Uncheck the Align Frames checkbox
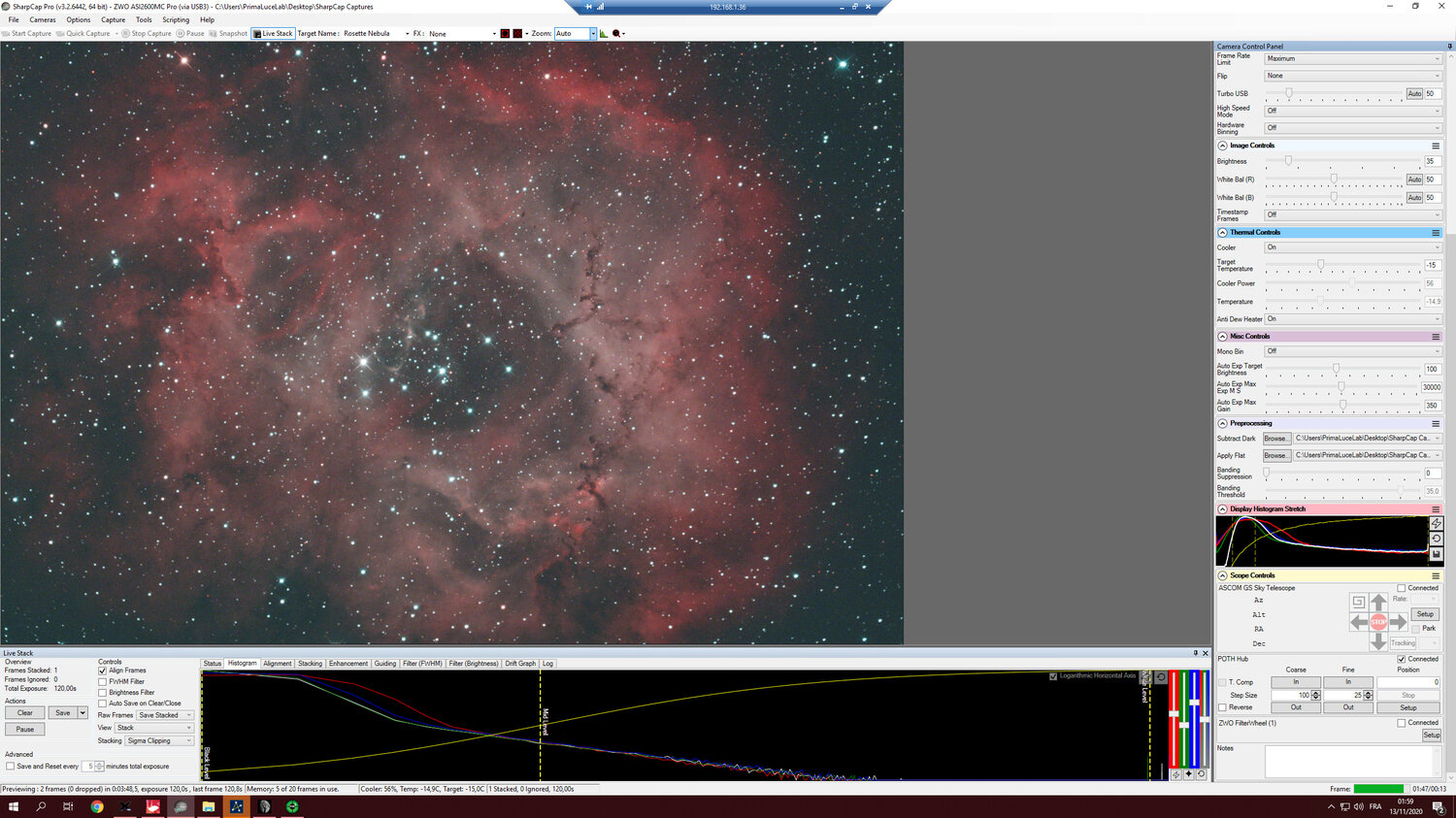The height and width of the screenshot is (818, 1456). click(102, 671)
